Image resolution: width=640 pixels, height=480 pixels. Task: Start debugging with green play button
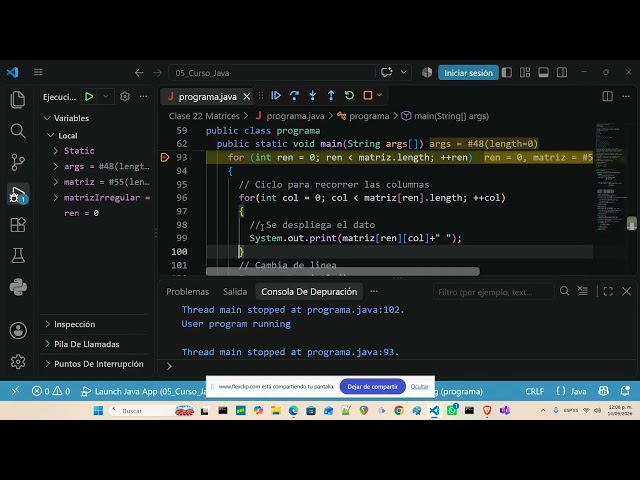tap(89, 97)
